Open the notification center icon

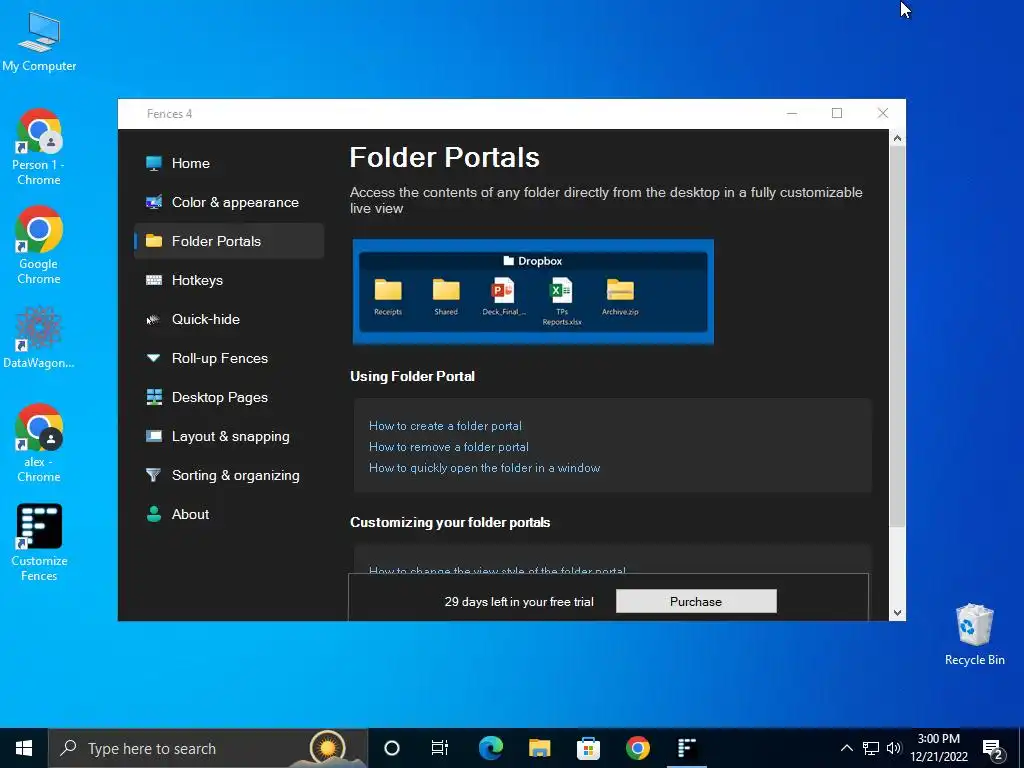coord(993,749)
